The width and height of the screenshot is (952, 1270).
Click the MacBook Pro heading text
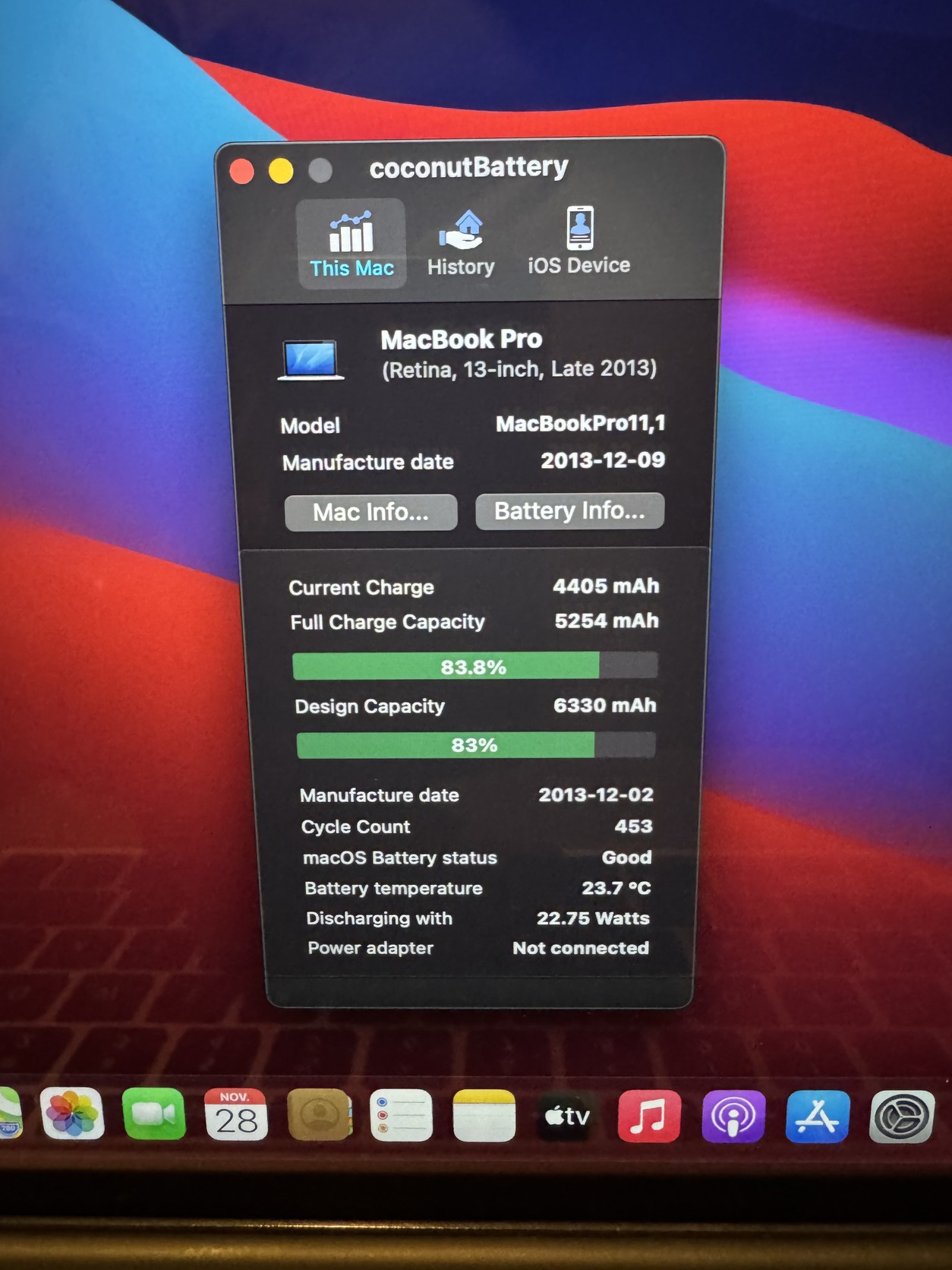pyautogui.click(x=462, y=340)
